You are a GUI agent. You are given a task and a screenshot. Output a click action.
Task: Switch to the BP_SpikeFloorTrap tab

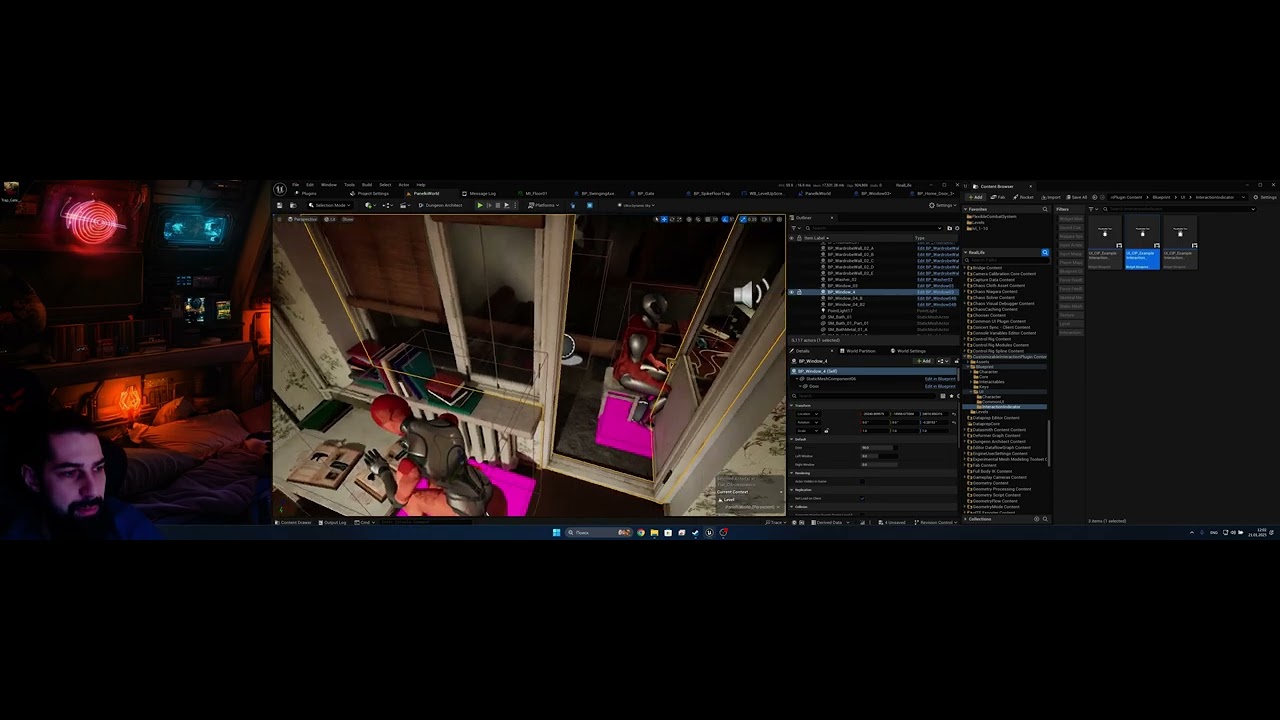coord(706,193)
